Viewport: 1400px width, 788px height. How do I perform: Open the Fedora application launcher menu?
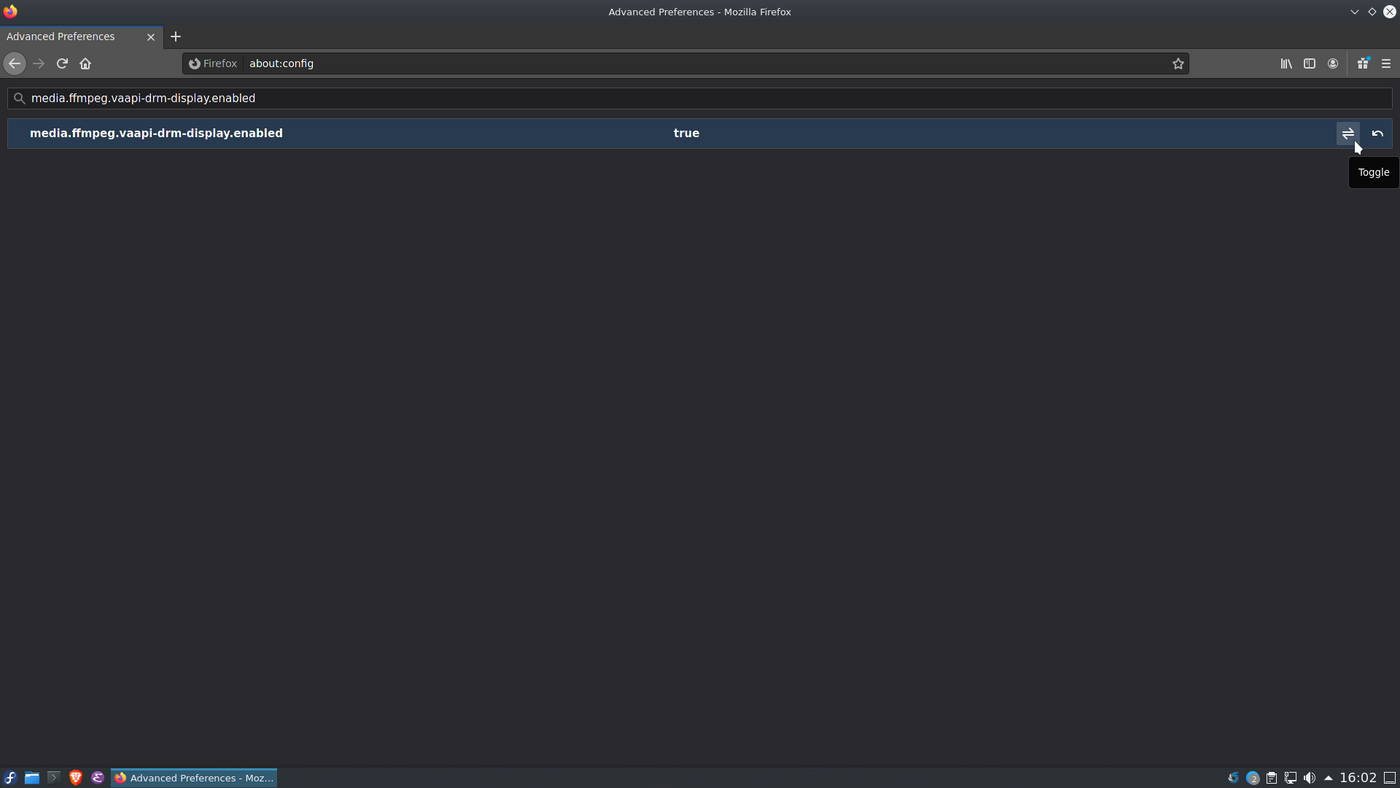pos(10,778)
